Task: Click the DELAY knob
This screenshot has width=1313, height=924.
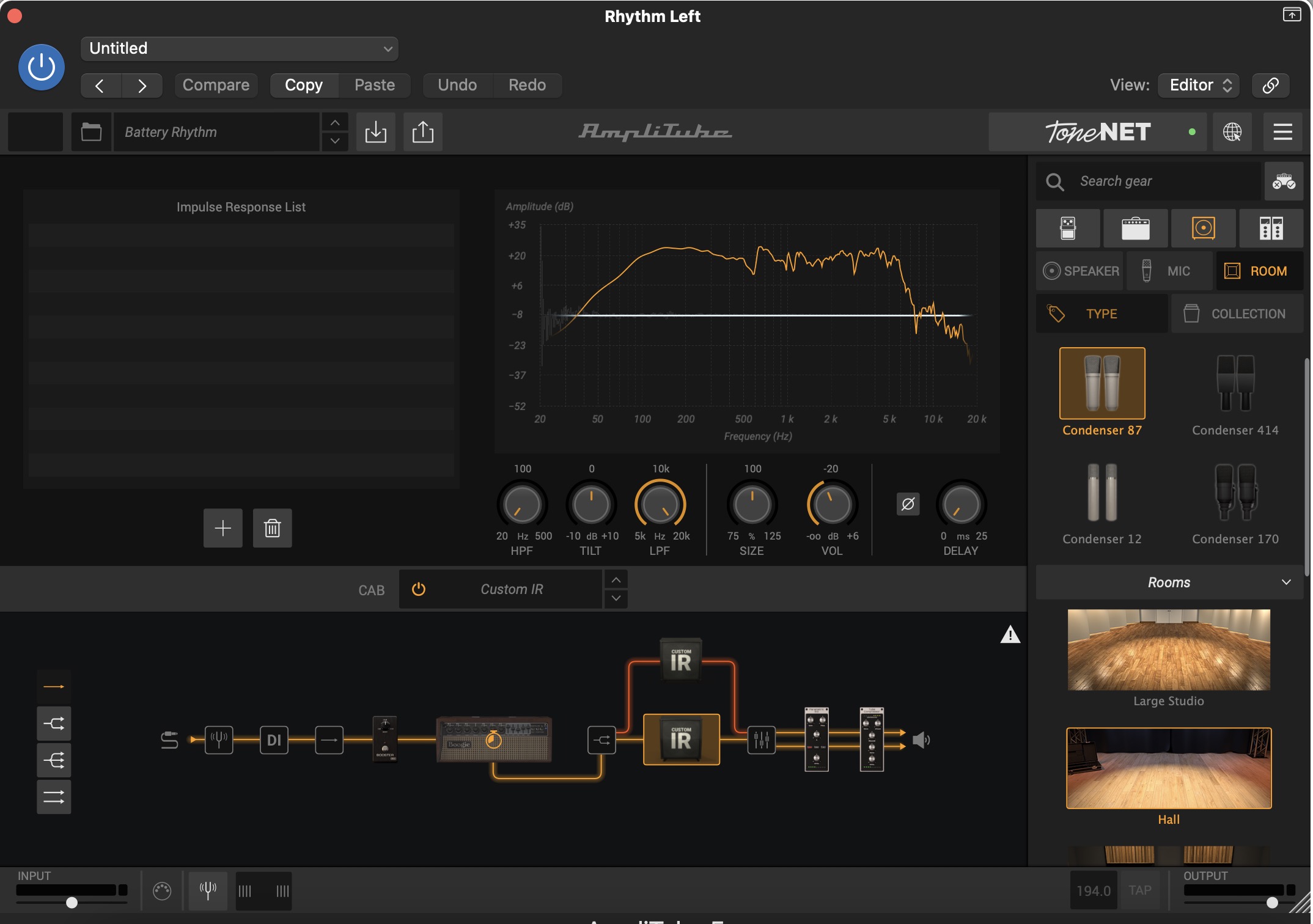Action: [962, 505]
